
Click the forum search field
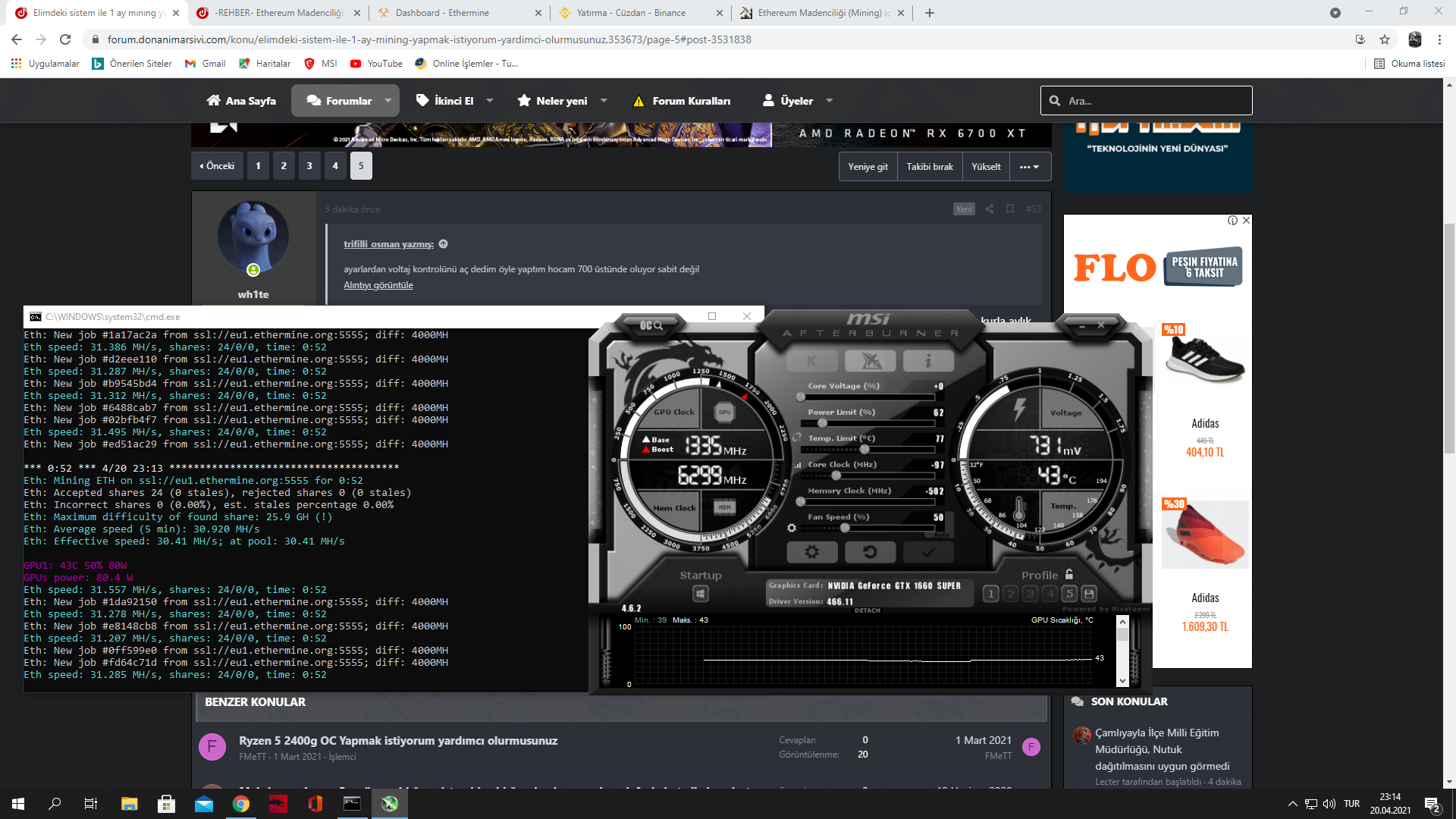[x=1146, y=101]
